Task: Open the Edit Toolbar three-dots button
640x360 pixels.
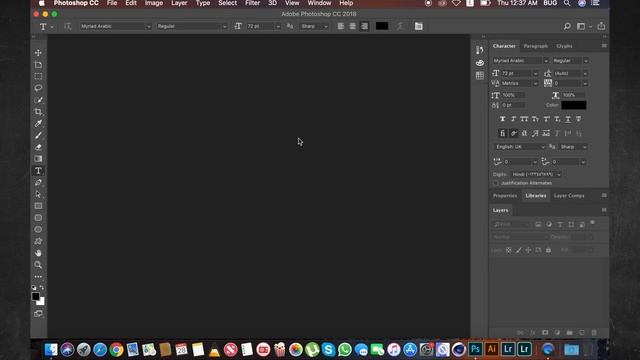Action: point(38,277)
